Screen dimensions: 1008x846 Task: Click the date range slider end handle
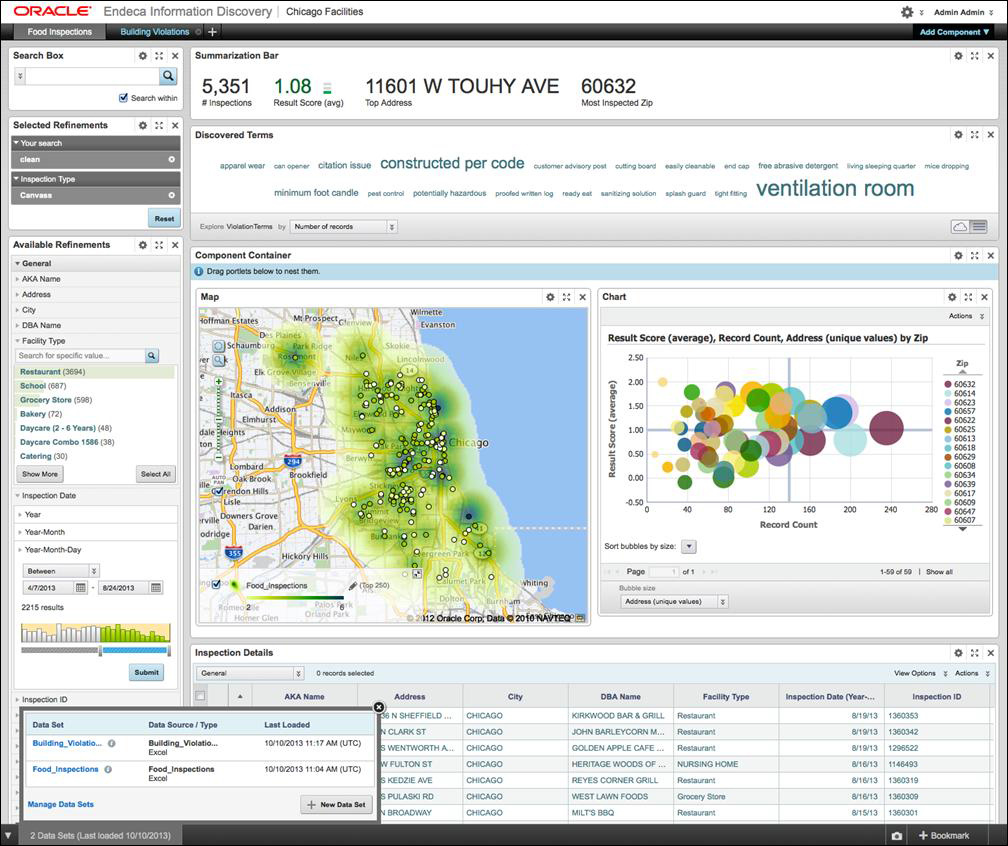tap(169, 651)
